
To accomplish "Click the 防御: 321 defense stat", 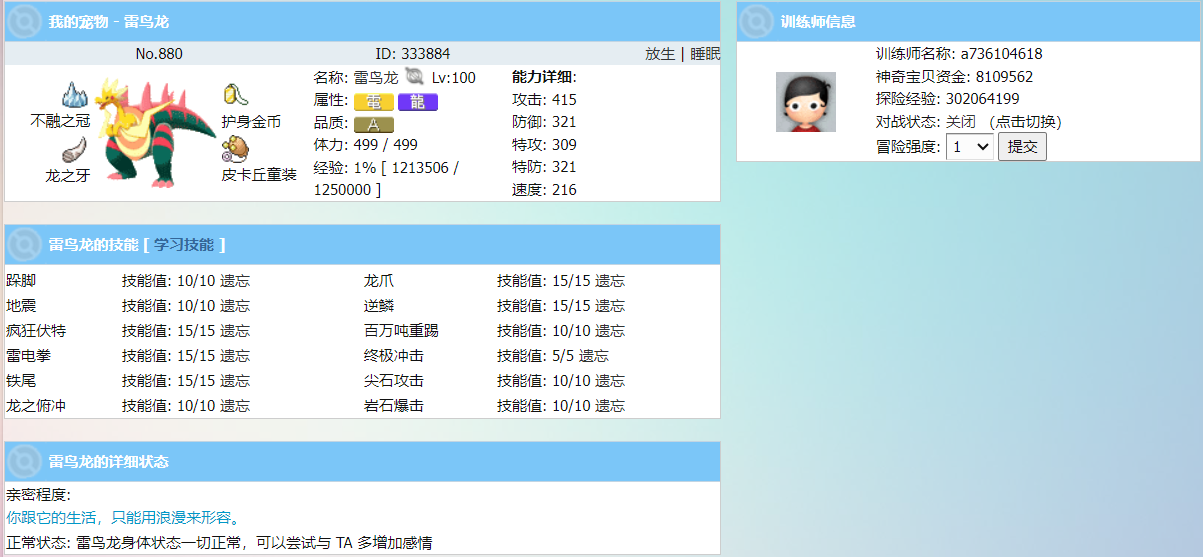I will coord(544,122).
